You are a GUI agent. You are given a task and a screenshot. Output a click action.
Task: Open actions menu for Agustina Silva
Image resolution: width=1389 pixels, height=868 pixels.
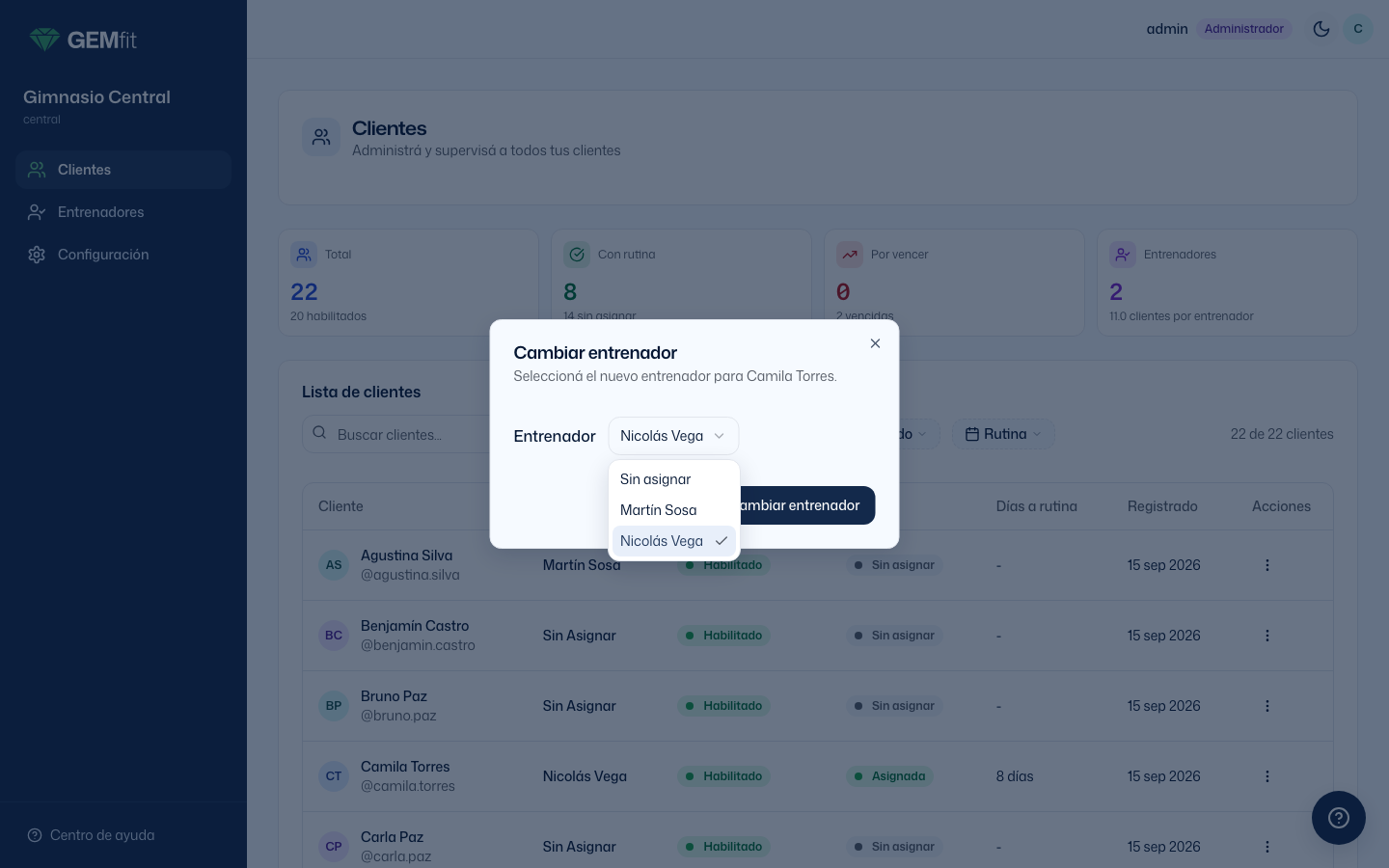pyautogui.click(x=1267, y=565)
